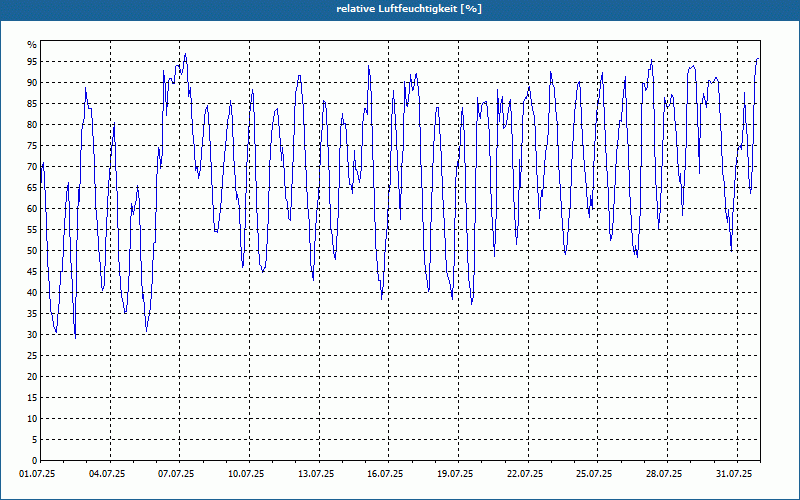Screen dimensions: 800x500
Task: Click the 5 y-axis value
Action: (34, 440)
